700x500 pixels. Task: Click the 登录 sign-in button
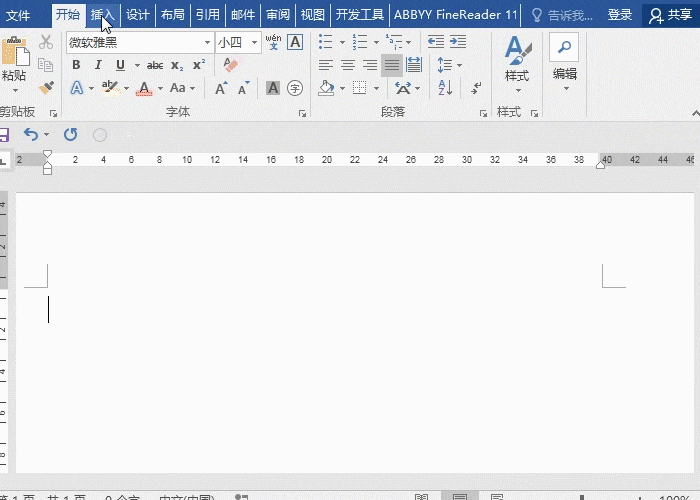[620, 15]
